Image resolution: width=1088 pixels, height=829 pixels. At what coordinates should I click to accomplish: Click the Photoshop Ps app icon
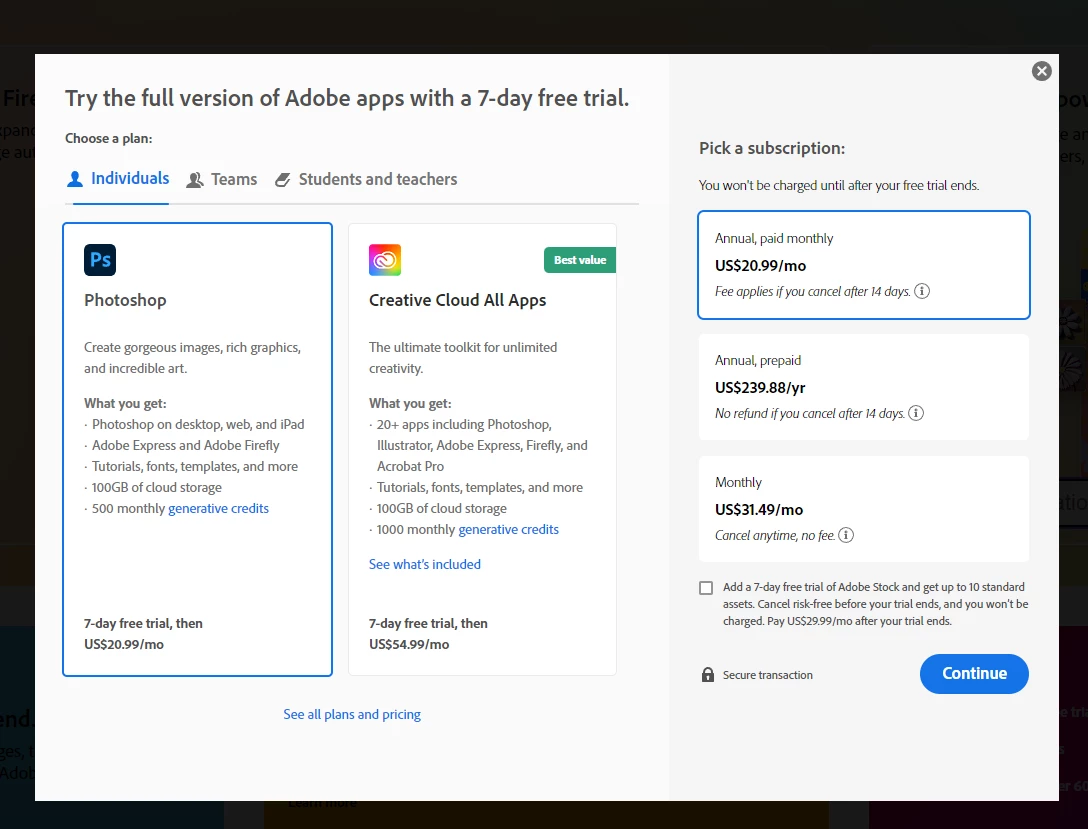[x=100, y=260]
